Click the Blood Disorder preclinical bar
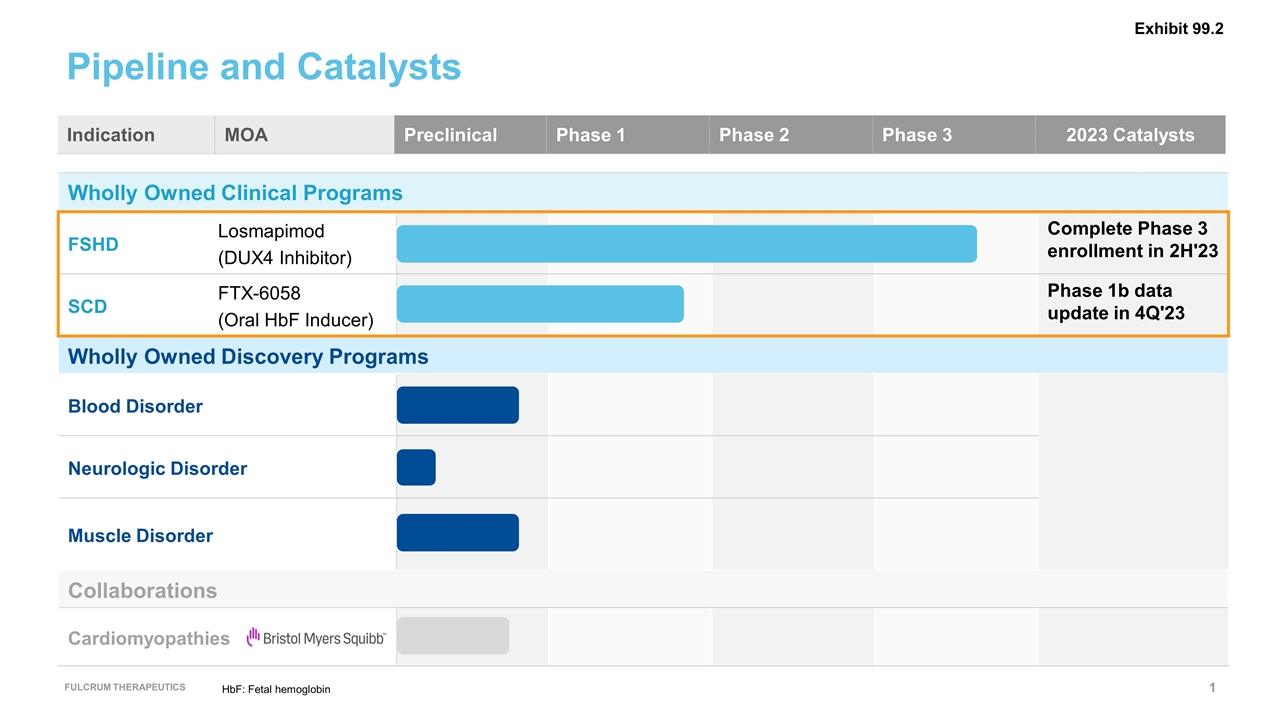The image size is (1280, 720). tap(457, 405)
